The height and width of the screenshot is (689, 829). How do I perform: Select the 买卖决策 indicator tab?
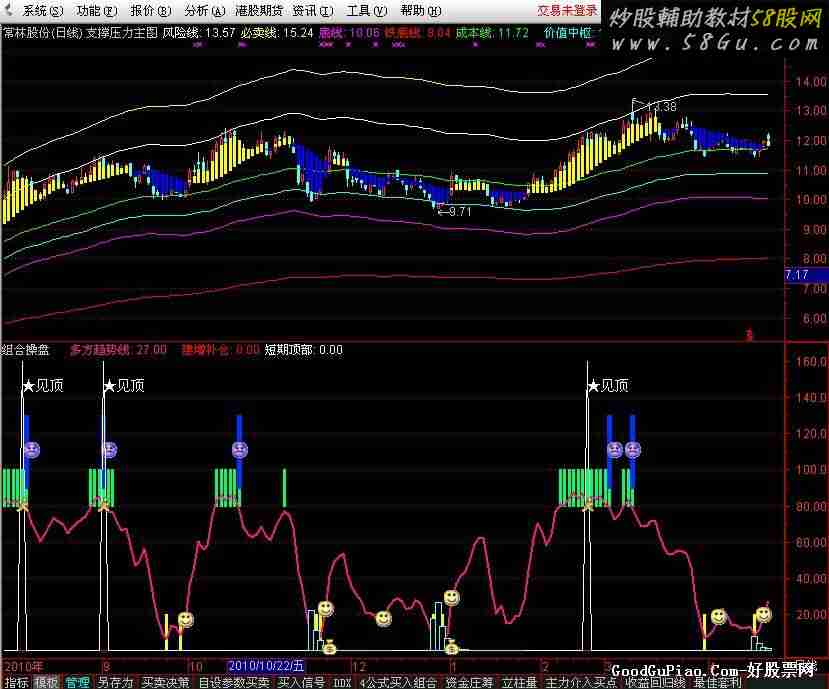(x=165, y=682)
